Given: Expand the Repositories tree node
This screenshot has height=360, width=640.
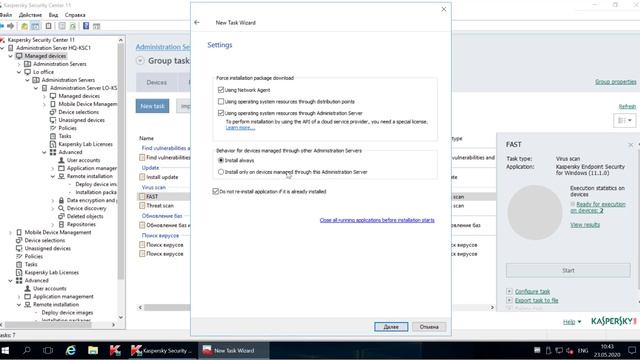Looking at the screenshot, I should click(x=53, y=224).
